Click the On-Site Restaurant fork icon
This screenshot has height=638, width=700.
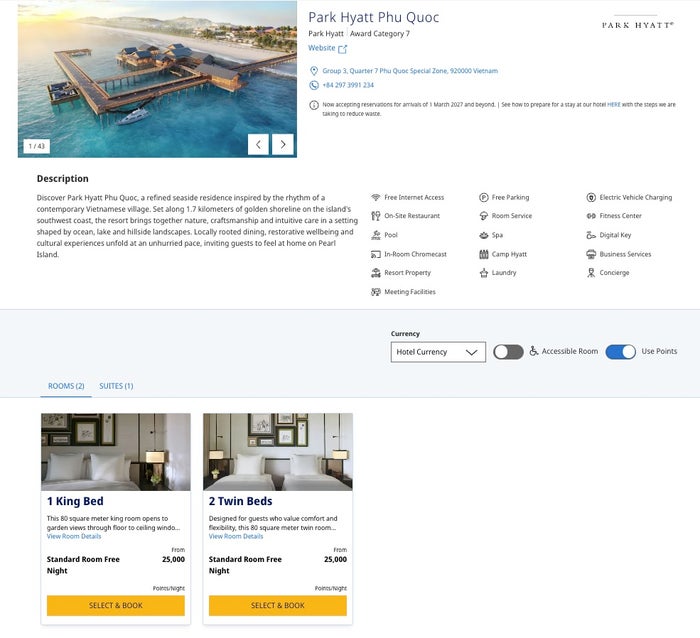[375, 216]
